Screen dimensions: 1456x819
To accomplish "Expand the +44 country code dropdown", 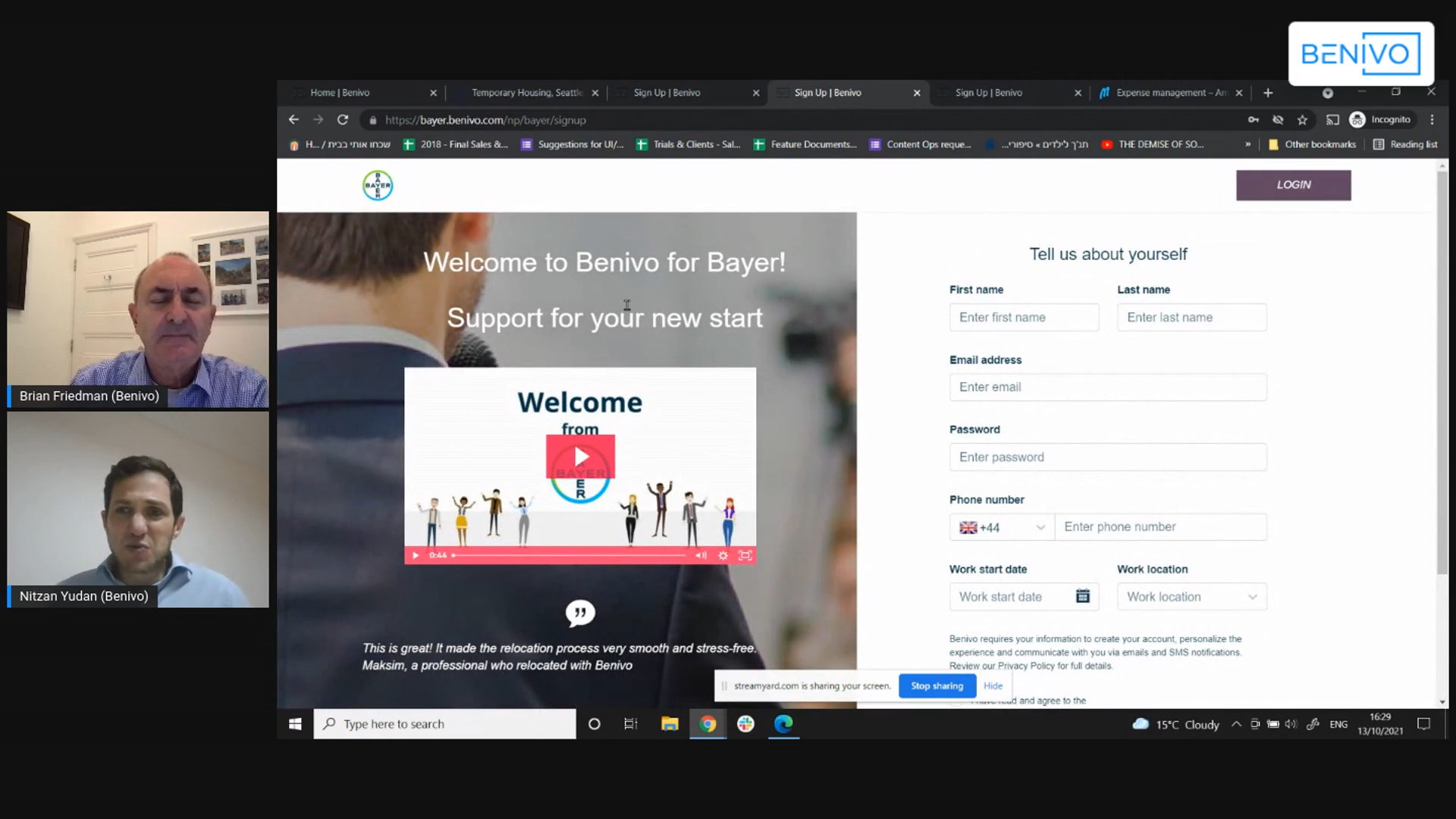I will (1001, 527).
